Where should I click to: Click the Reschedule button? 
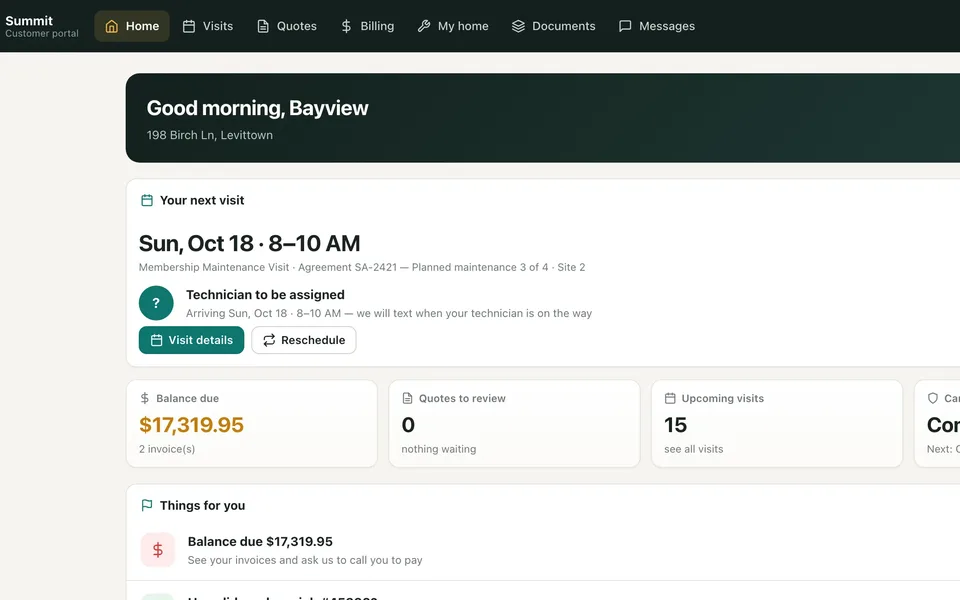pyautogui.click(x=304, y=340)
